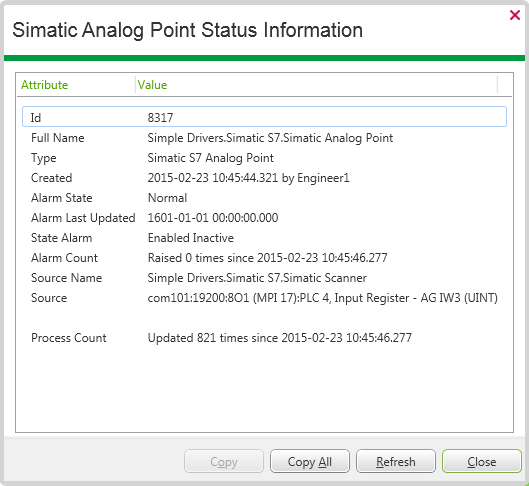Select the Created row by Engineer1

pos(264,178)
